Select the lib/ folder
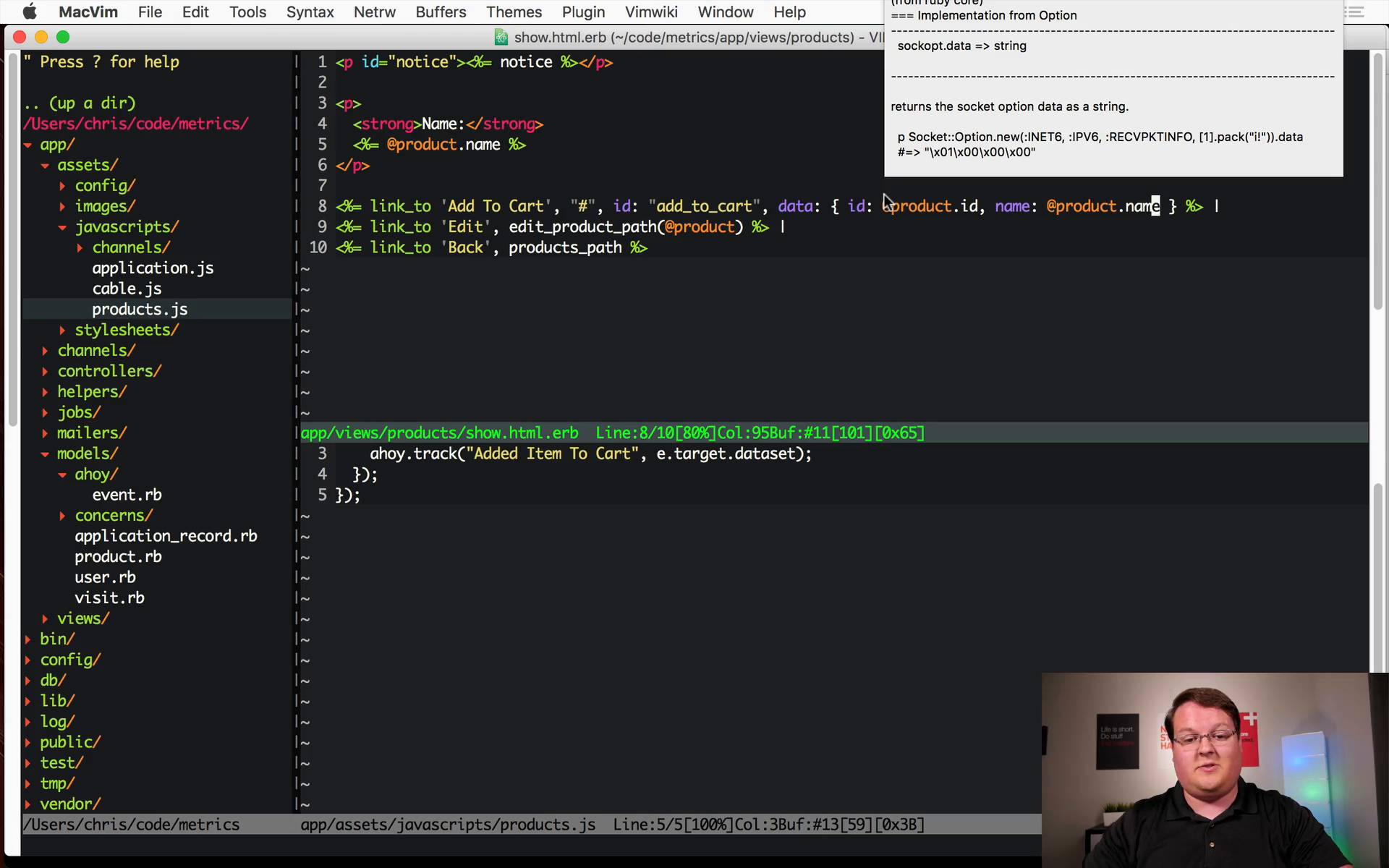This screenshot has height=868, width=1389. [x=57, y=701]
